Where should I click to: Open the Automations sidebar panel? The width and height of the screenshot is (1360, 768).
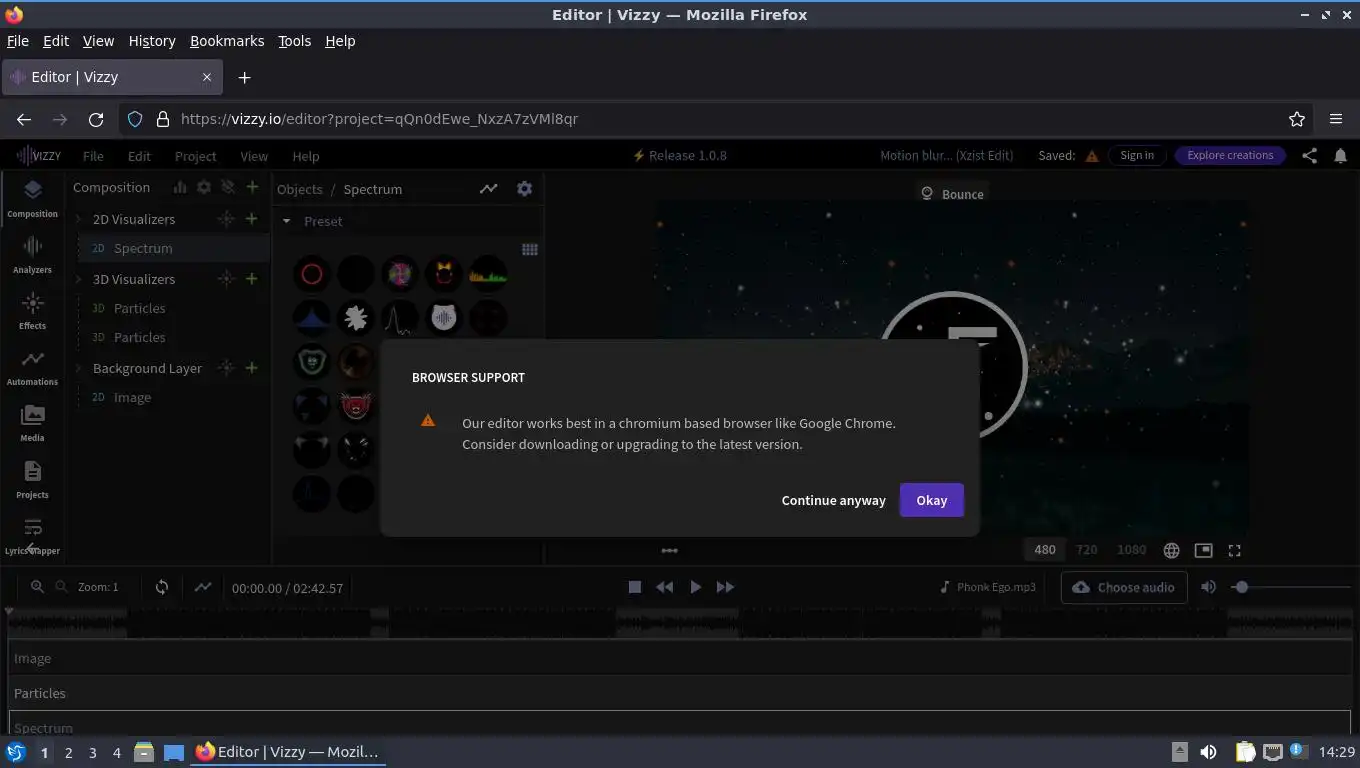tap(32, 366)
